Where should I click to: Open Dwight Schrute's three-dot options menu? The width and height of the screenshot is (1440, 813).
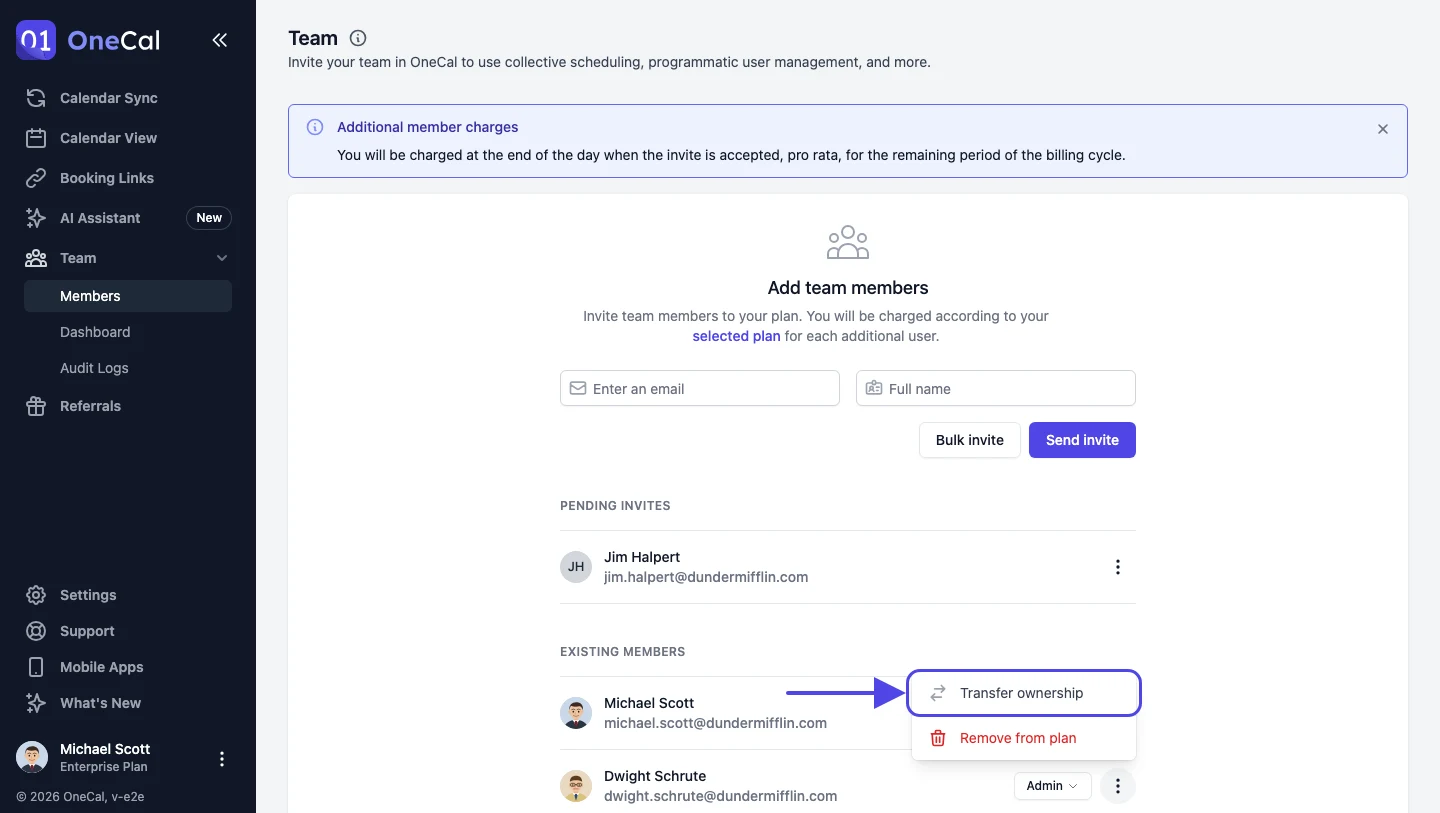coord(1118,786)
